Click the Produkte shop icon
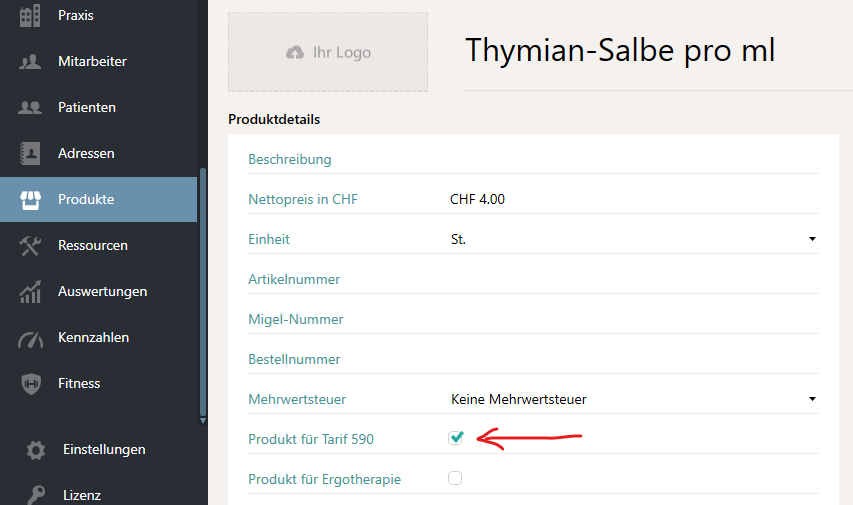The image size is (853, 505). point(30,200)
